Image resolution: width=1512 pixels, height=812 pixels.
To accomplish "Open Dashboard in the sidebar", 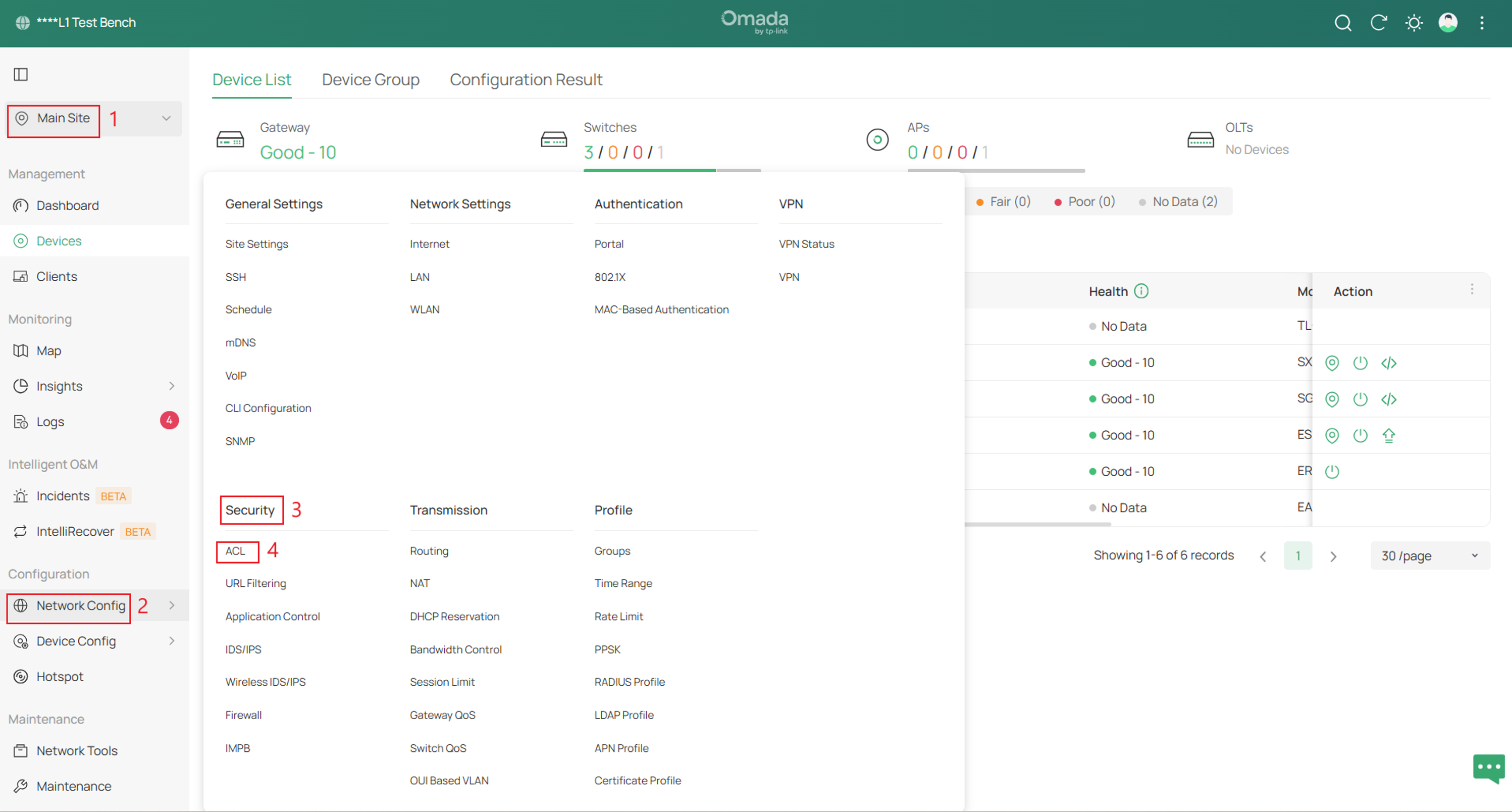I will pyautogui.click(x=68, y=206).
